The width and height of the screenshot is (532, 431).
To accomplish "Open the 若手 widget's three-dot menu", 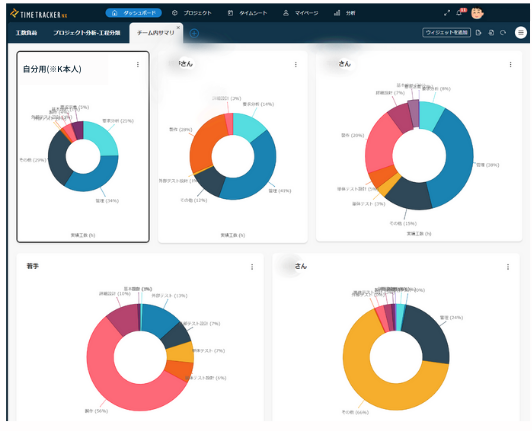I will pos(252,267).
